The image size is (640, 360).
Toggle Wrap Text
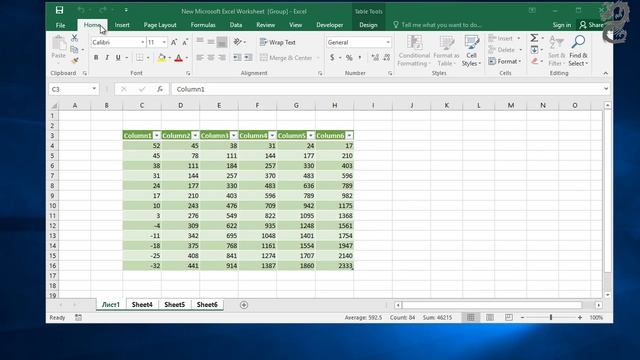[278, 42]
